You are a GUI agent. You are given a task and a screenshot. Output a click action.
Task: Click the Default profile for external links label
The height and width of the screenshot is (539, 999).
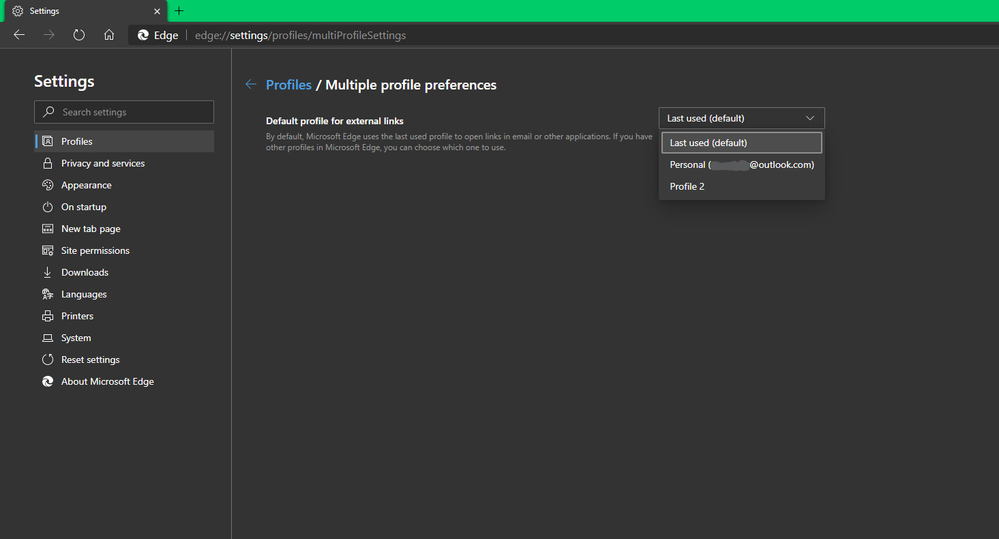point(334,121)
